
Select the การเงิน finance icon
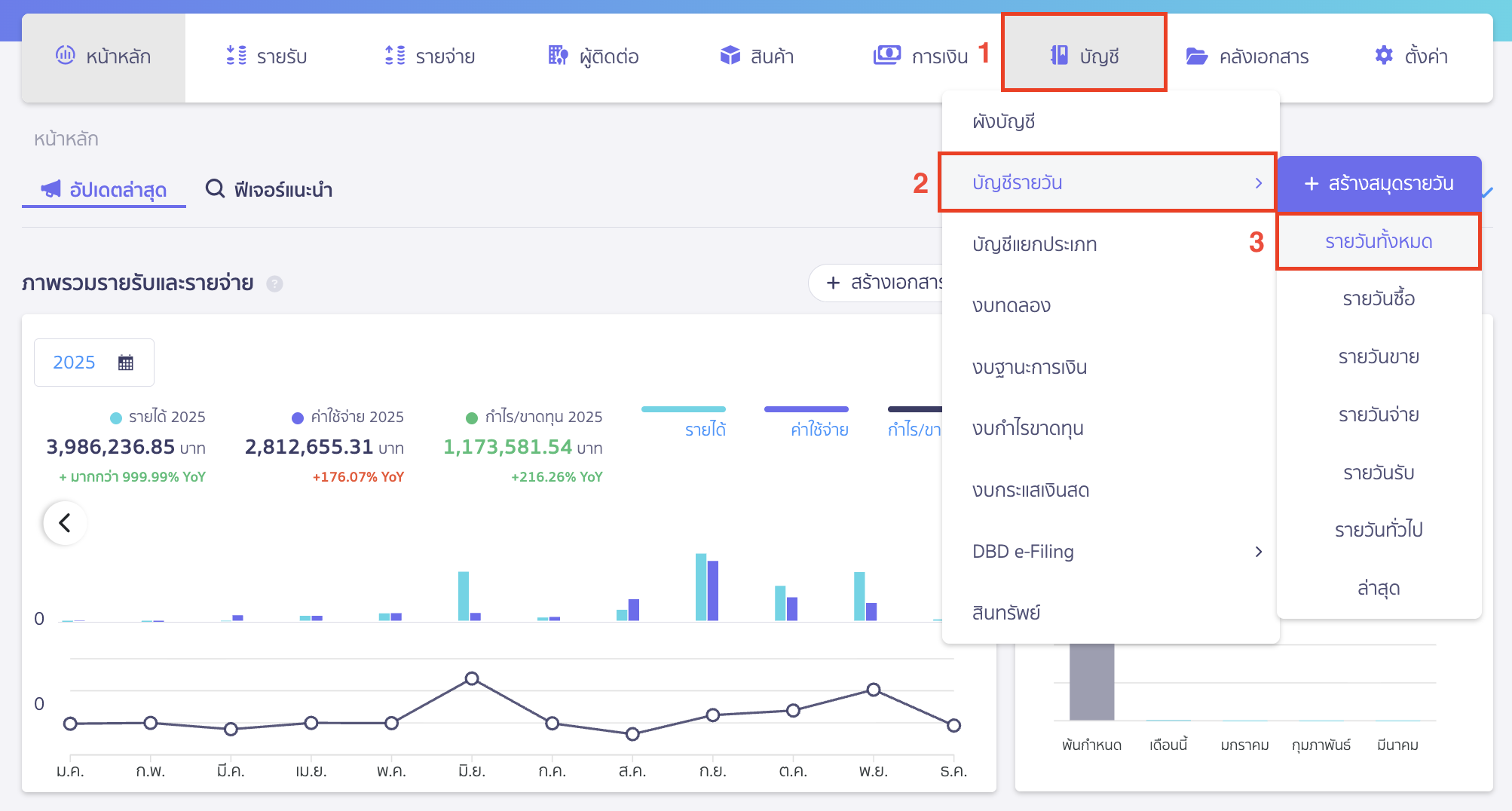coord(886,55)
